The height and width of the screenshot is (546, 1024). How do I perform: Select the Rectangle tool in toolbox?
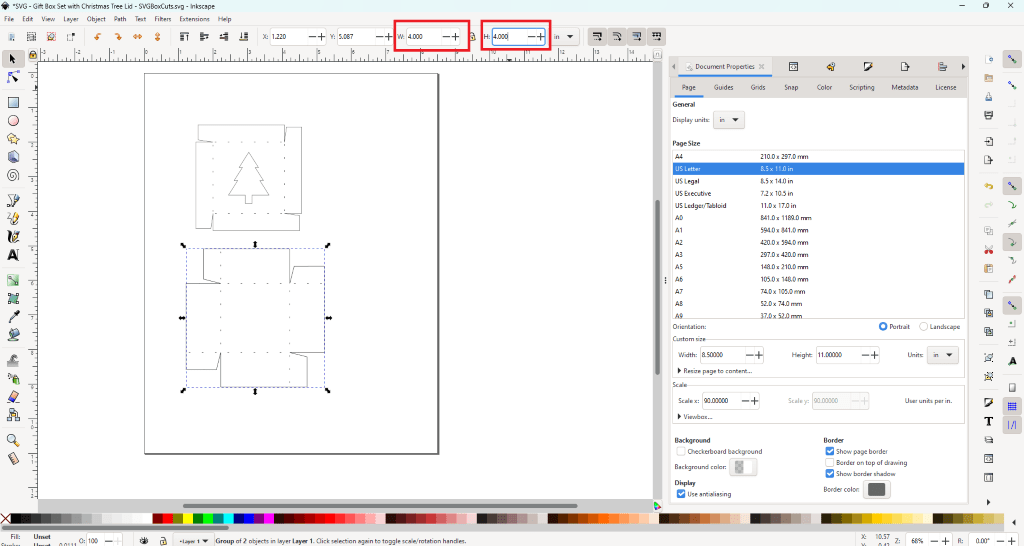tap(14, 102)
